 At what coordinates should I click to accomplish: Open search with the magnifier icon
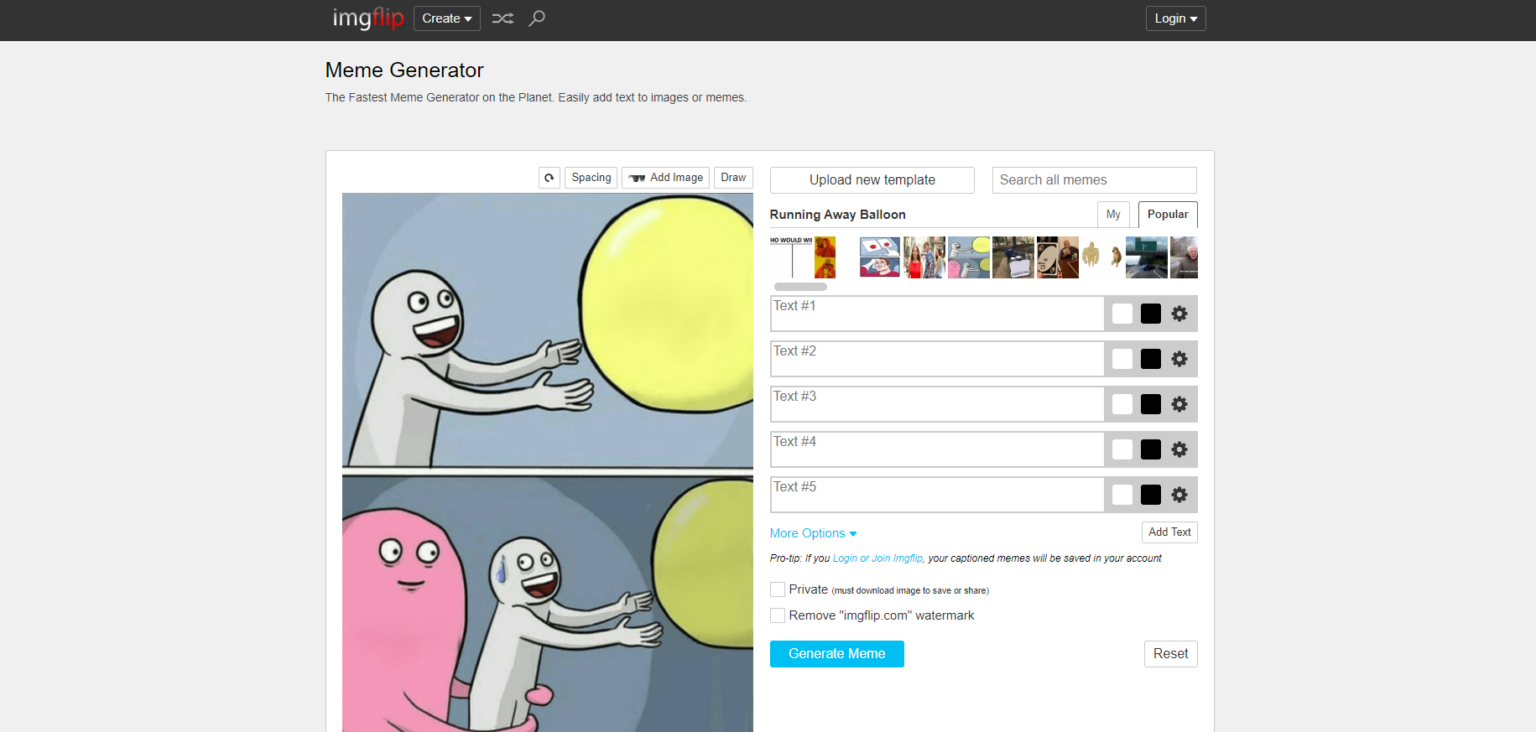coord(537,18)
